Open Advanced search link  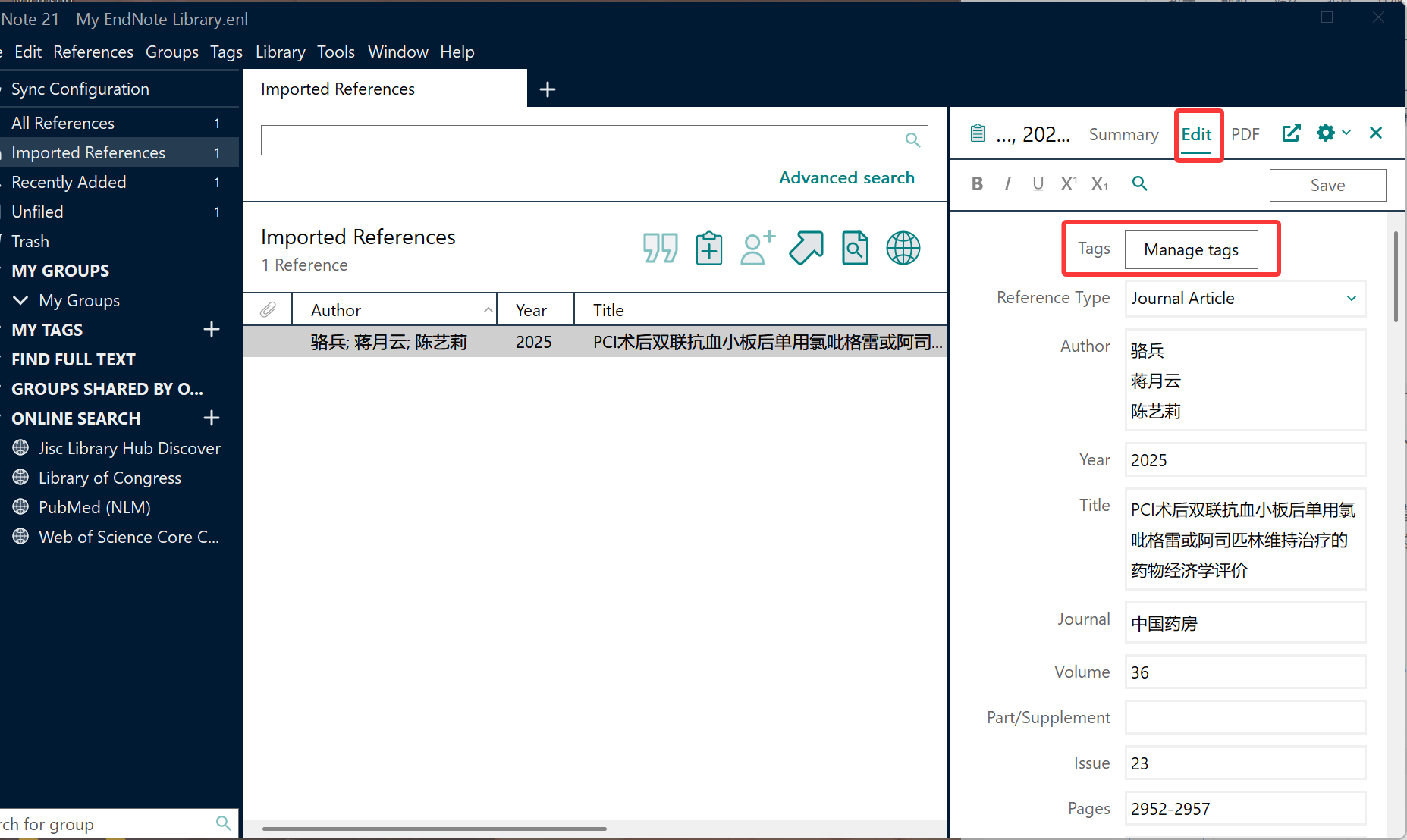[x=846, y=177]
